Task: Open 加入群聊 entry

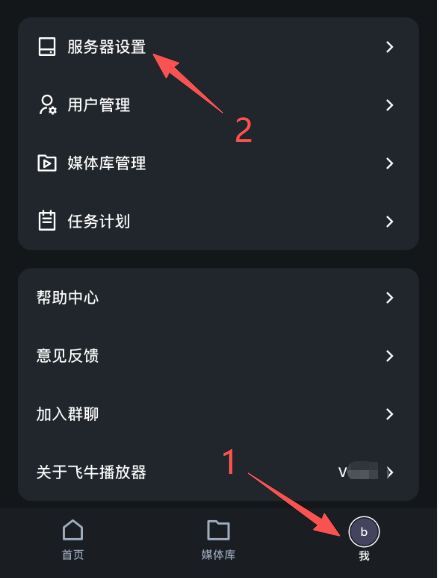Action: [219, 414]
